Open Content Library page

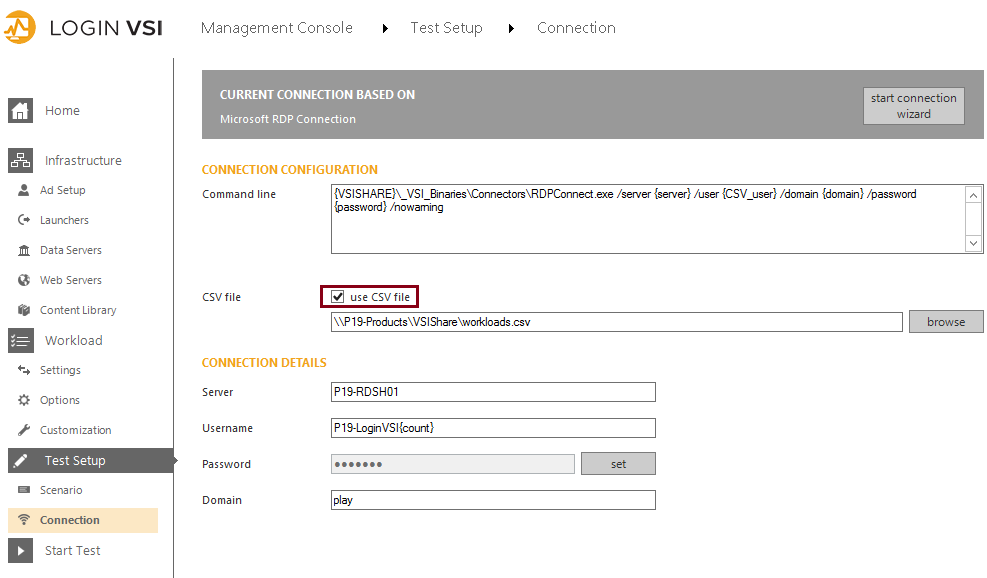tap(78, 310)
